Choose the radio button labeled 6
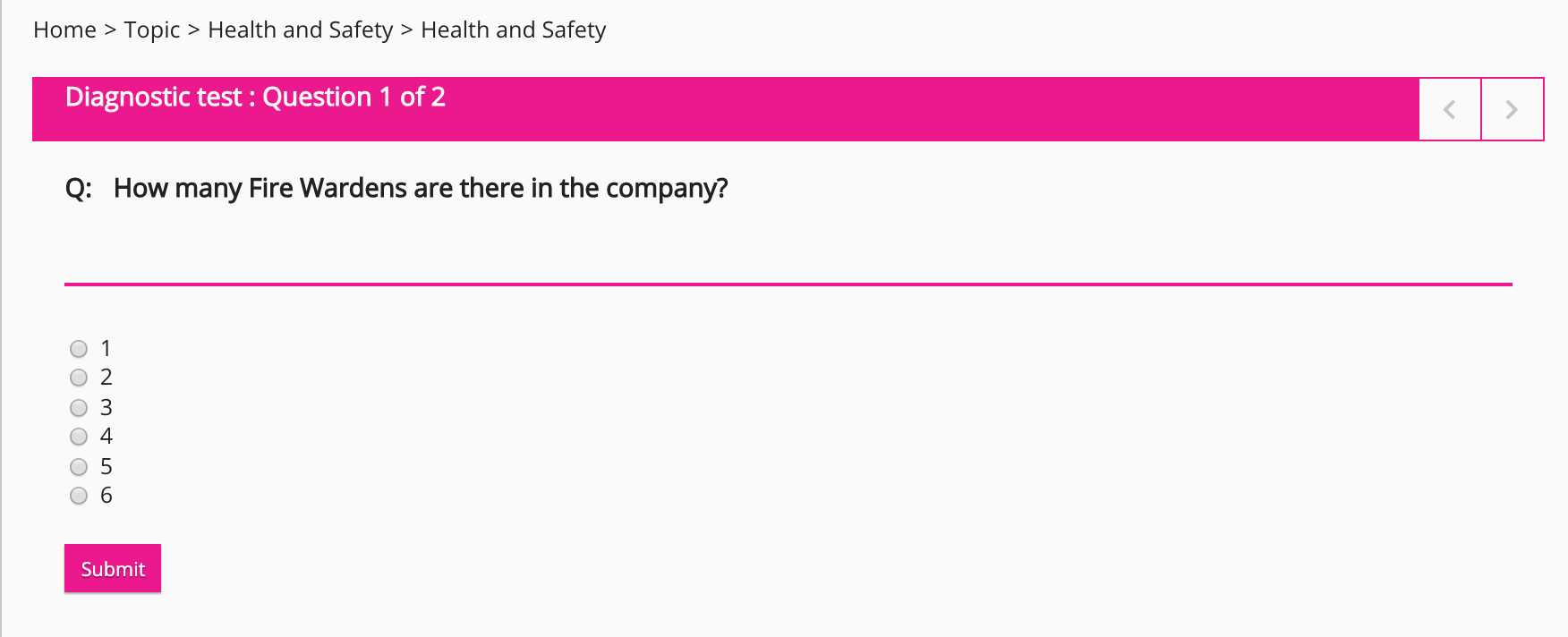Viewport: 1568px width, 637px height. click(79, 496)
